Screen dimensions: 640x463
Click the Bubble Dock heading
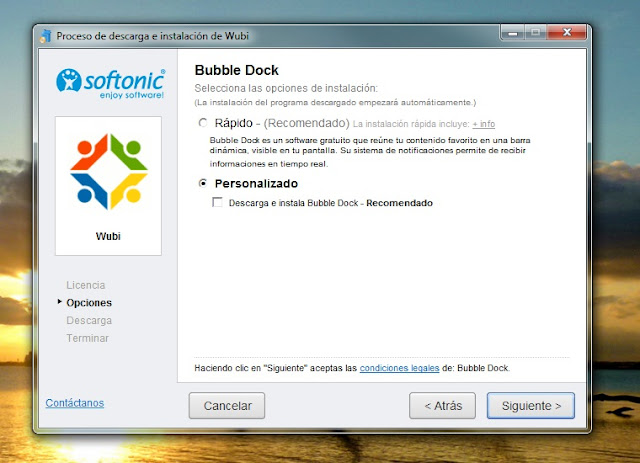[x=236, y=70]
